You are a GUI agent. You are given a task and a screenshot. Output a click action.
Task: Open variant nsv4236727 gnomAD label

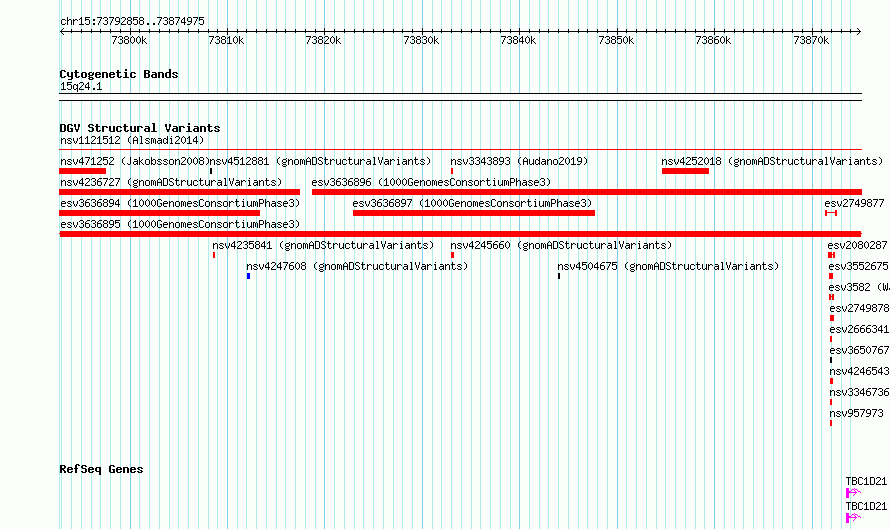pyautogui.click(x=171, y=182)
